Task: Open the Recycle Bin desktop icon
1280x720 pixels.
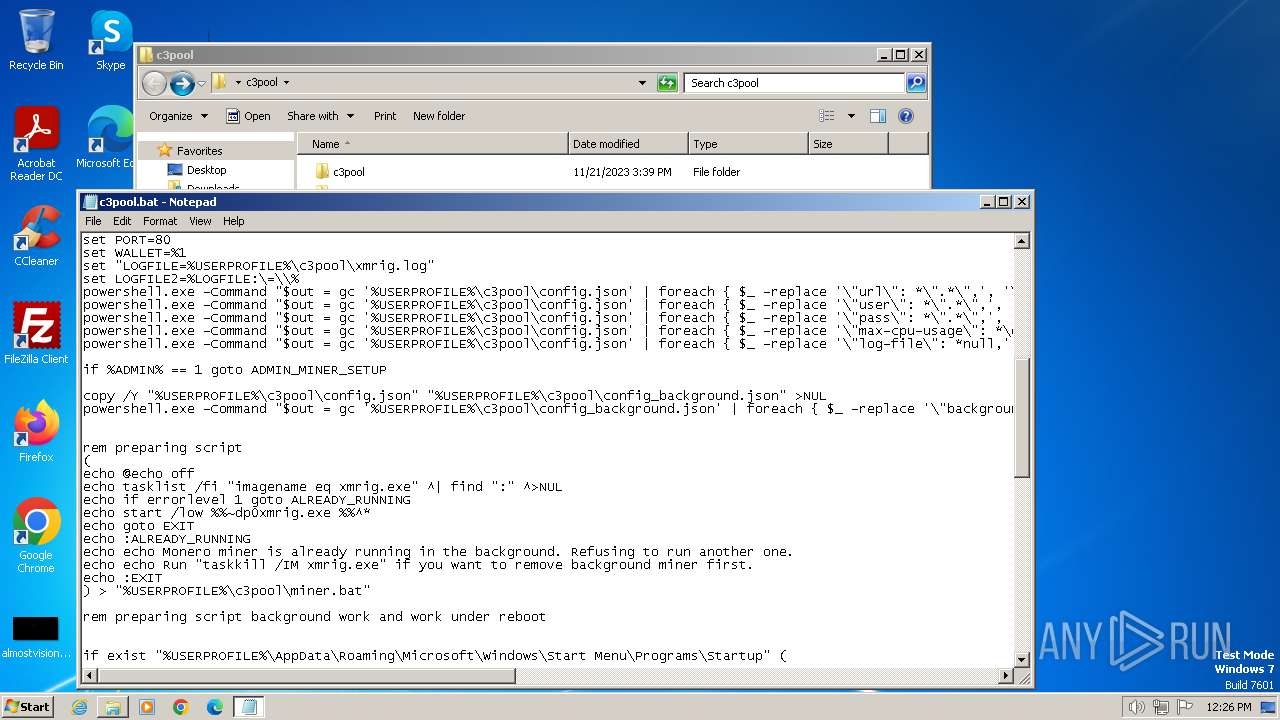Action: point(36,40)
